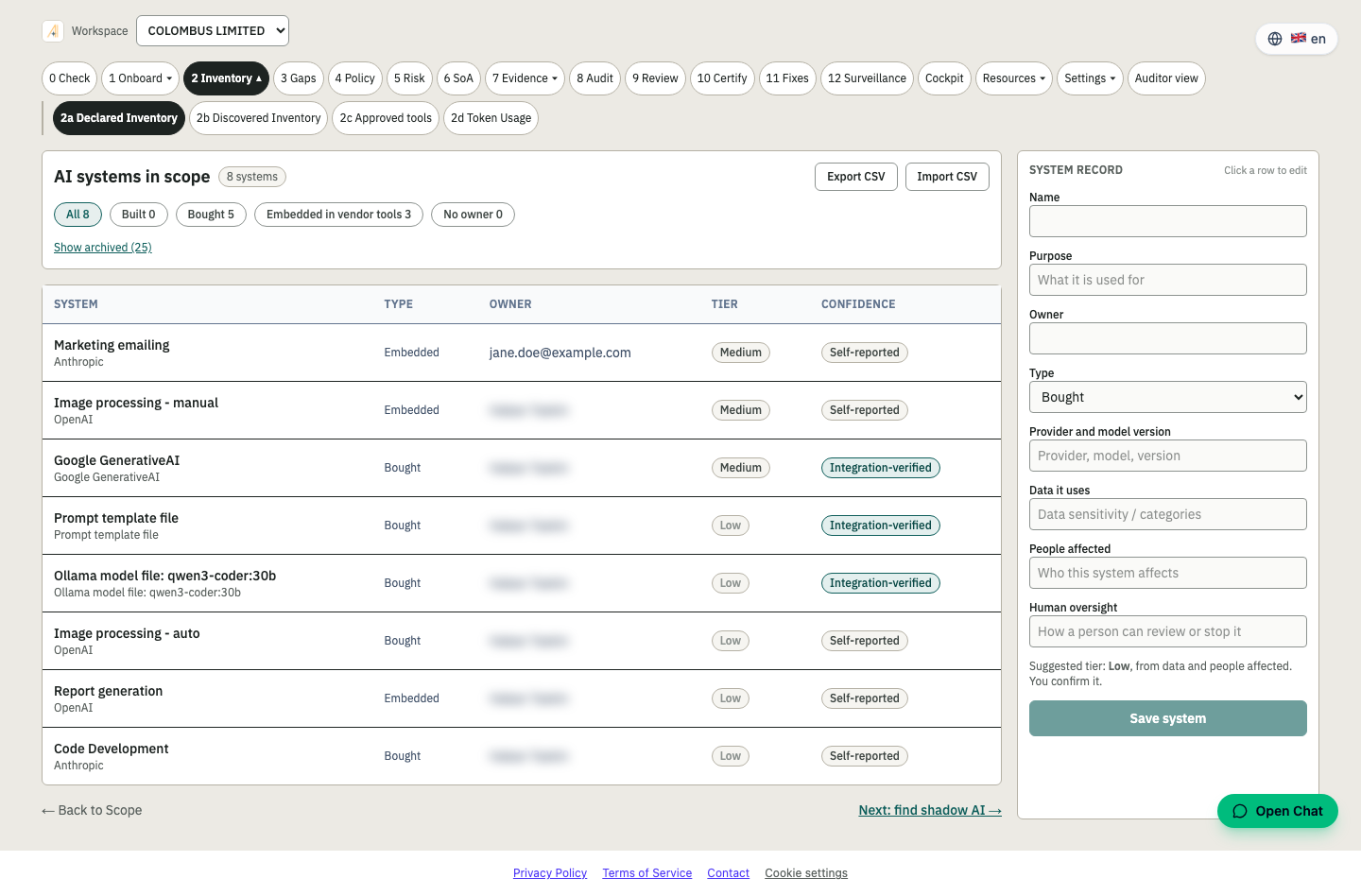
Task: Open the Type dropdown in System Record
Action: 1168,397
